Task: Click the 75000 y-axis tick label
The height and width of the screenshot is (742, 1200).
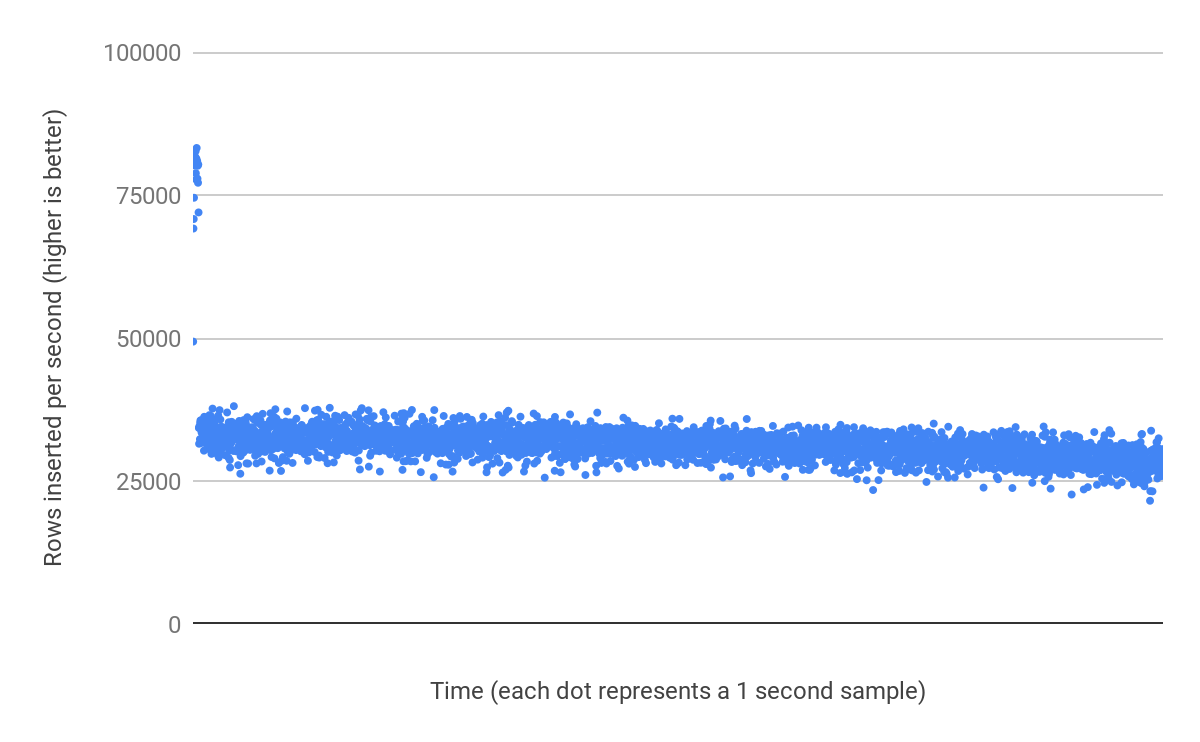Action: (148, 196)
